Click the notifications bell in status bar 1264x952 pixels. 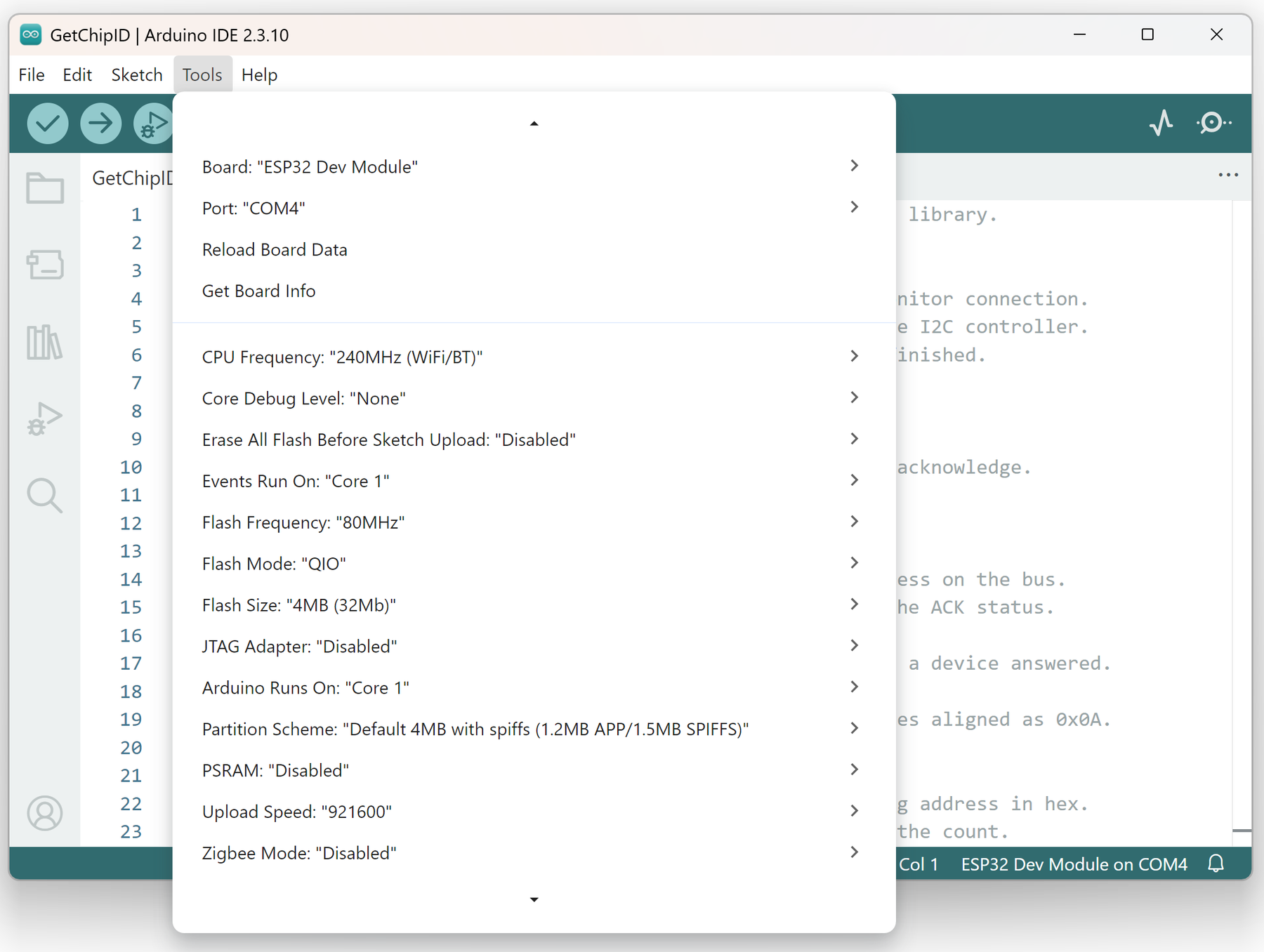tap(1216, 864)
